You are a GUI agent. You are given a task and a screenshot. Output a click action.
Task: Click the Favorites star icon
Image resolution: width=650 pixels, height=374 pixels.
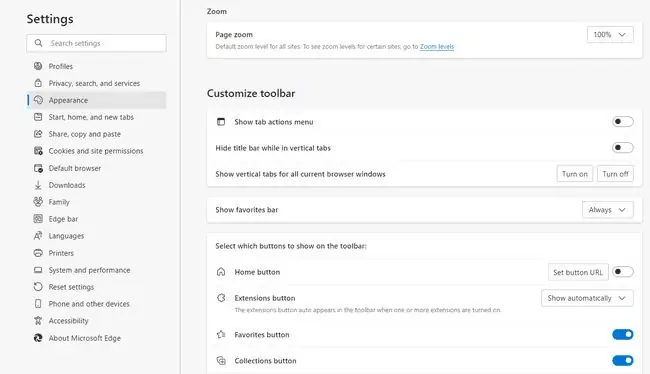[221, 334]
